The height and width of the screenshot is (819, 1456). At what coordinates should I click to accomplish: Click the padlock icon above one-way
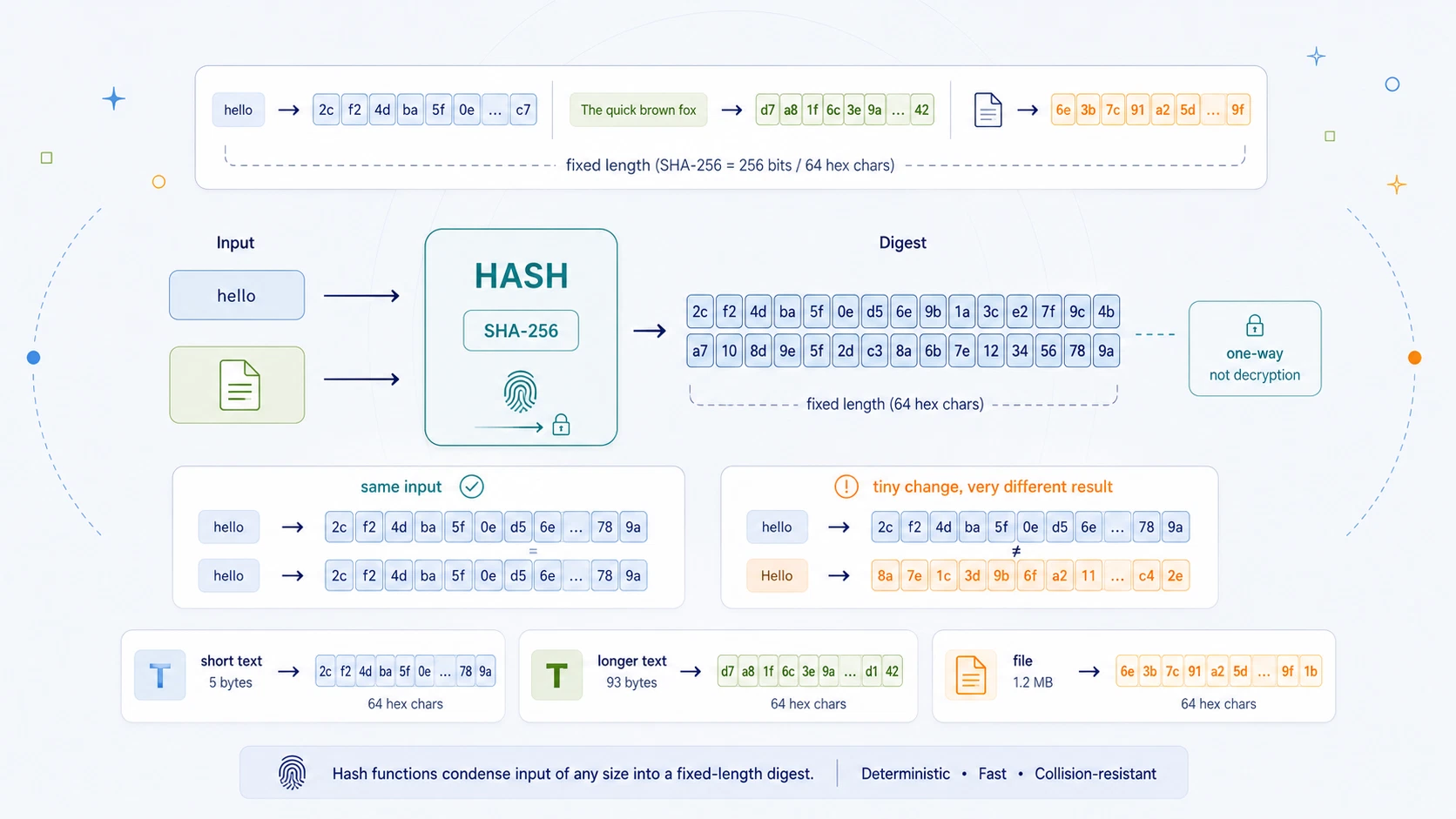(x=1254, y=326)
